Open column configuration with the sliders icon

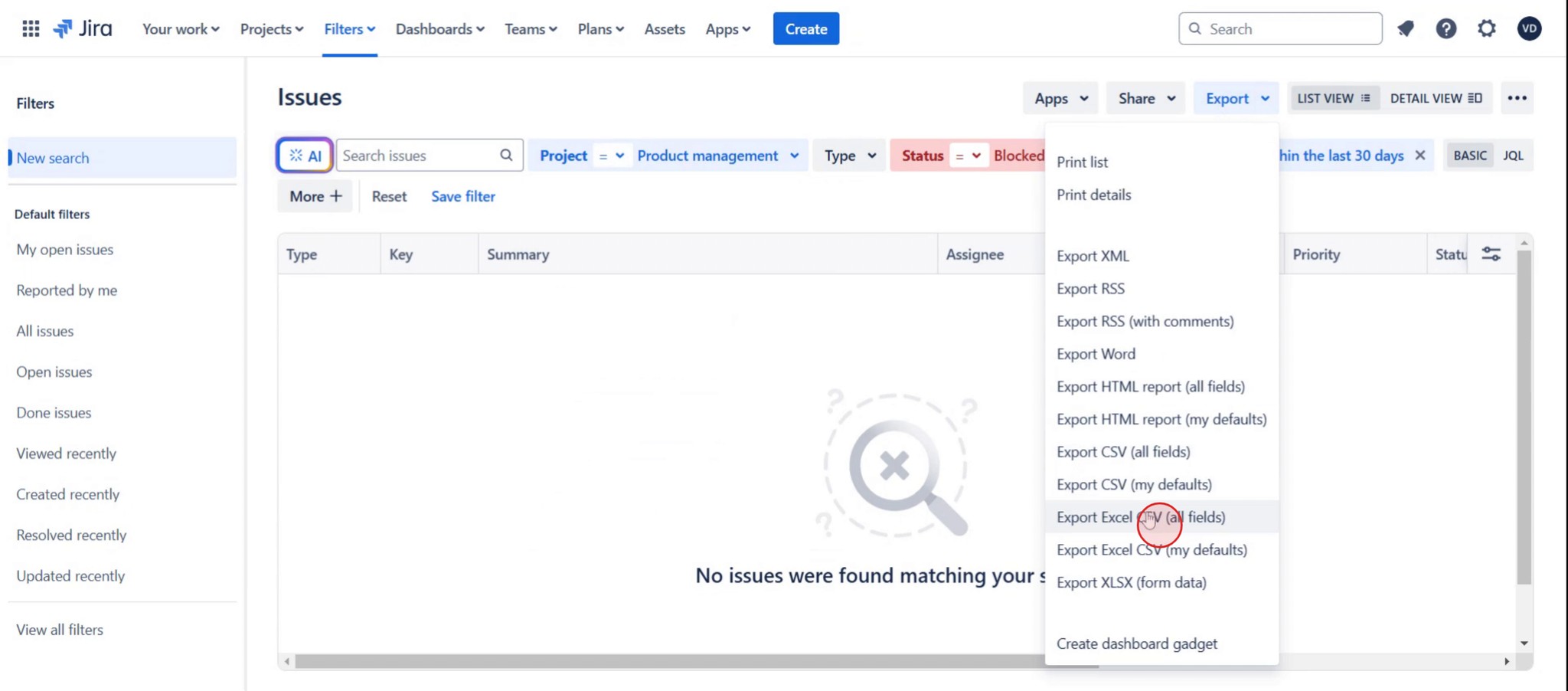tap(1491, 253)
